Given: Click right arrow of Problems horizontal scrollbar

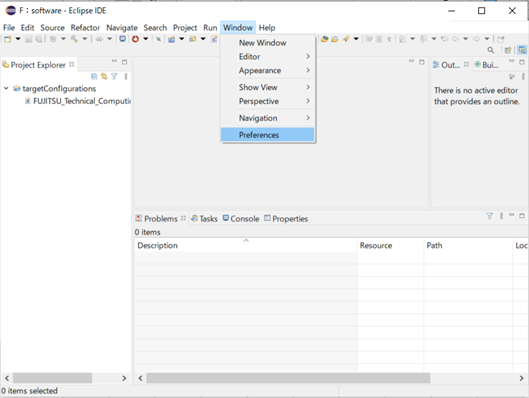Looking at the screenshot, I should [x=521, y=378].
